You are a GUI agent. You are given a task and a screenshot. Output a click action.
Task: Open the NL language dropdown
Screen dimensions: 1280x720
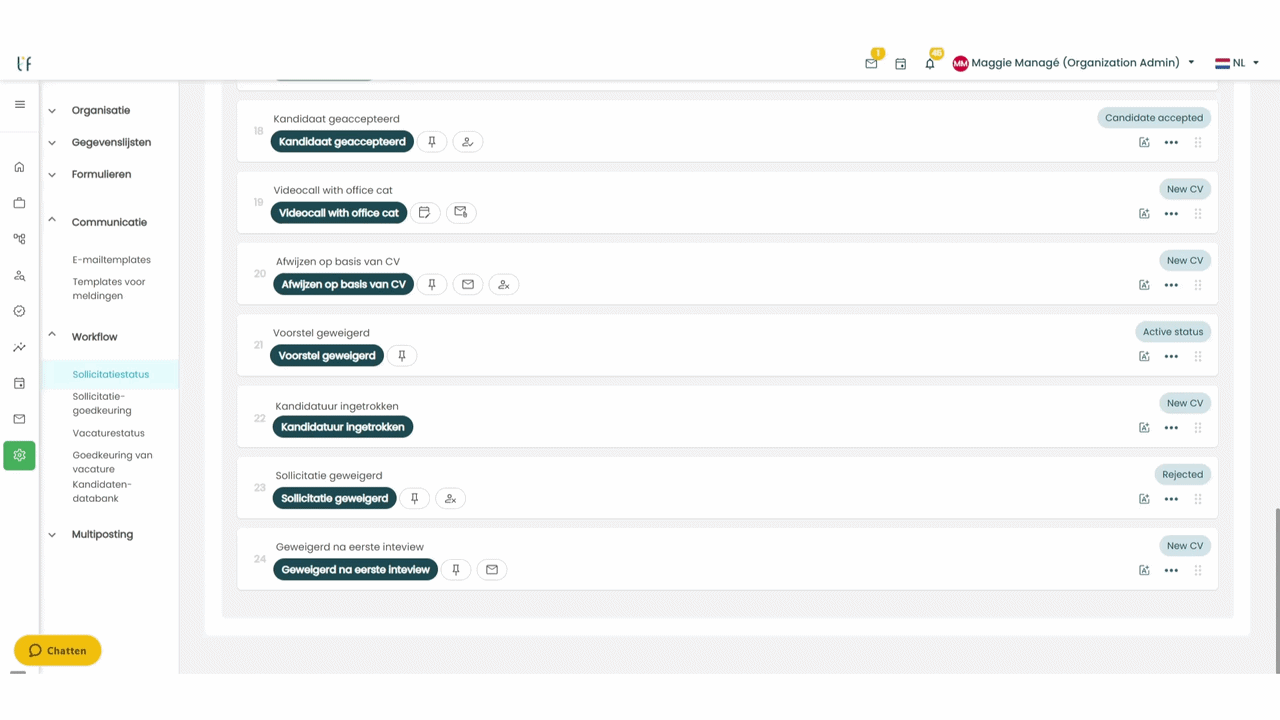pos(1237,63)
